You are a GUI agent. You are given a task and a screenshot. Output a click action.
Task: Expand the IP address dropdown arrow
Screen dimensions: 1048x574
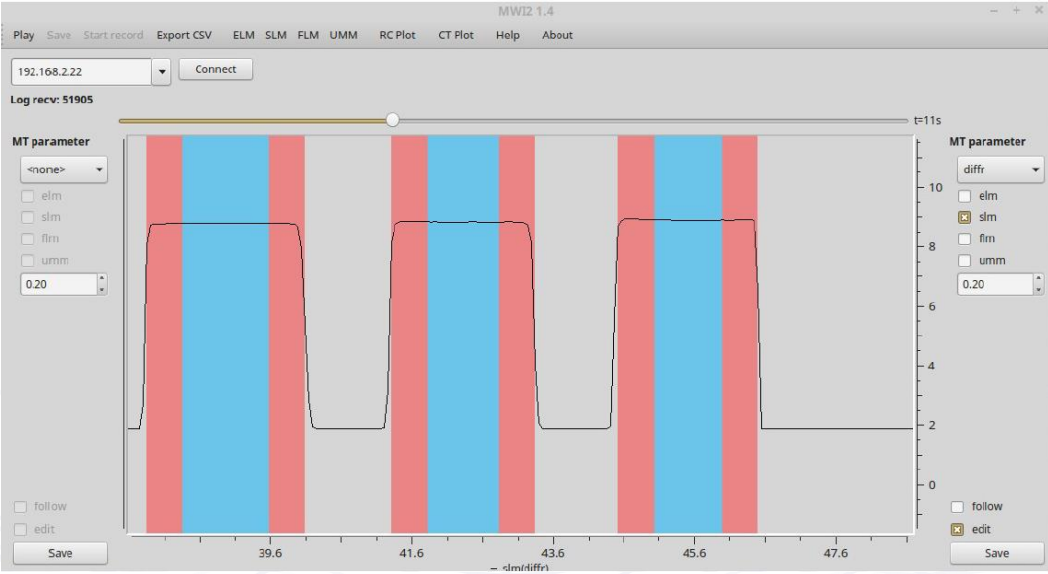coord(163,72)
